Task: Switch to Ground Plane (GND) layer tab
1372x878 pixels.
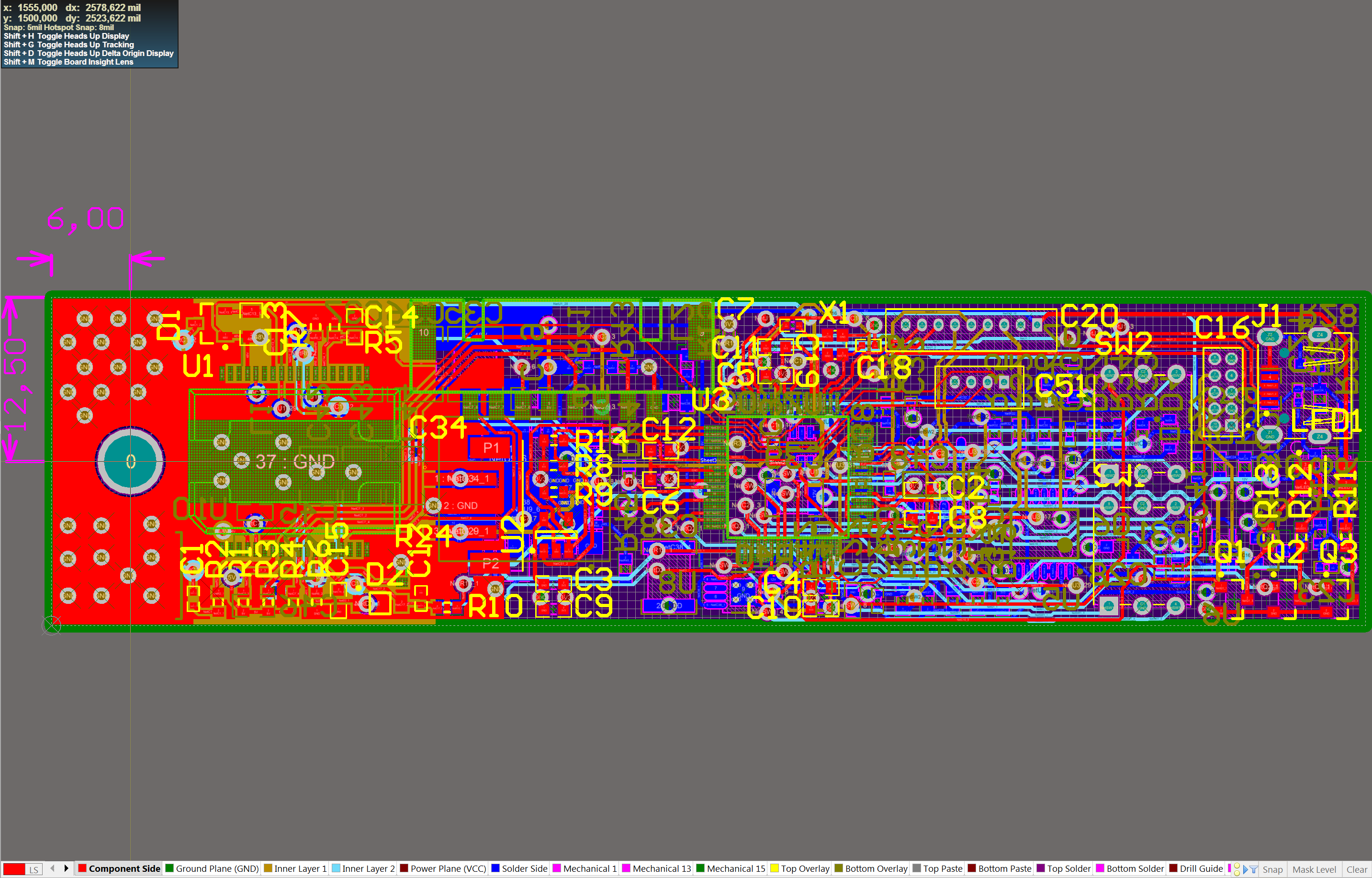Action: coord(217,869)
